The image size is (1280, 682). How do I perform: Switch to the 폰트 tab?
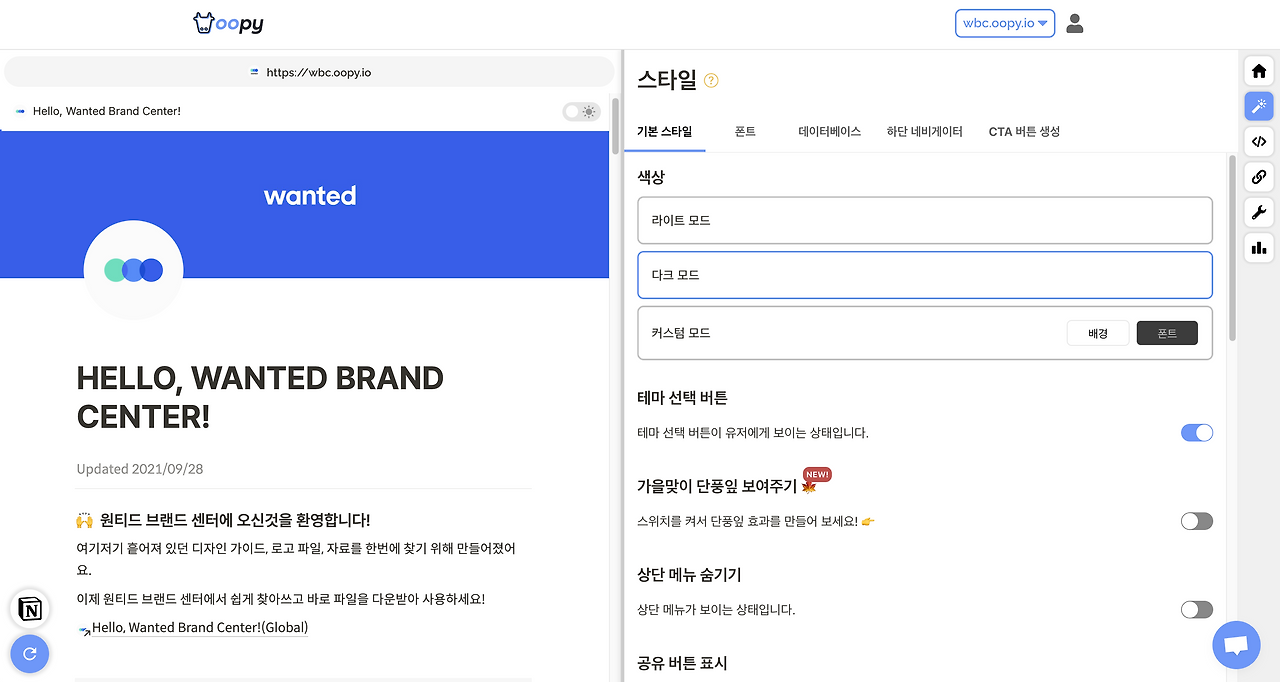tap(745, 131)
